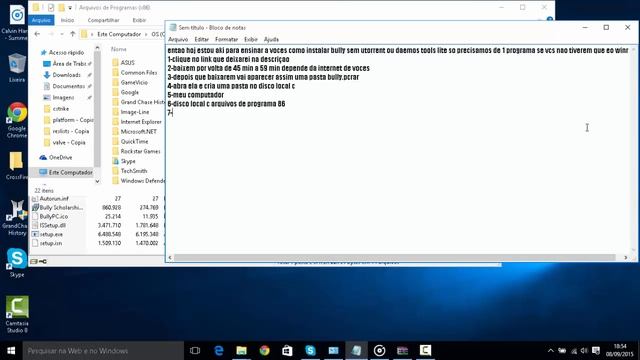Select the GameVicio folder
The image size is (640, 360).
(x=134, y=82)
